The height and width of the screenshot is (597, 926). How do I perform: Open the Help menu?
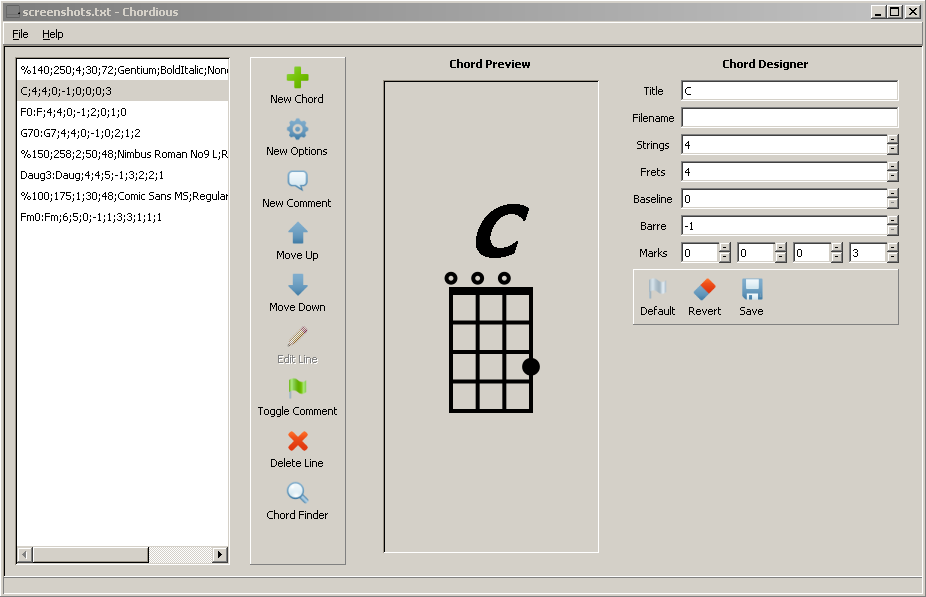52,34
